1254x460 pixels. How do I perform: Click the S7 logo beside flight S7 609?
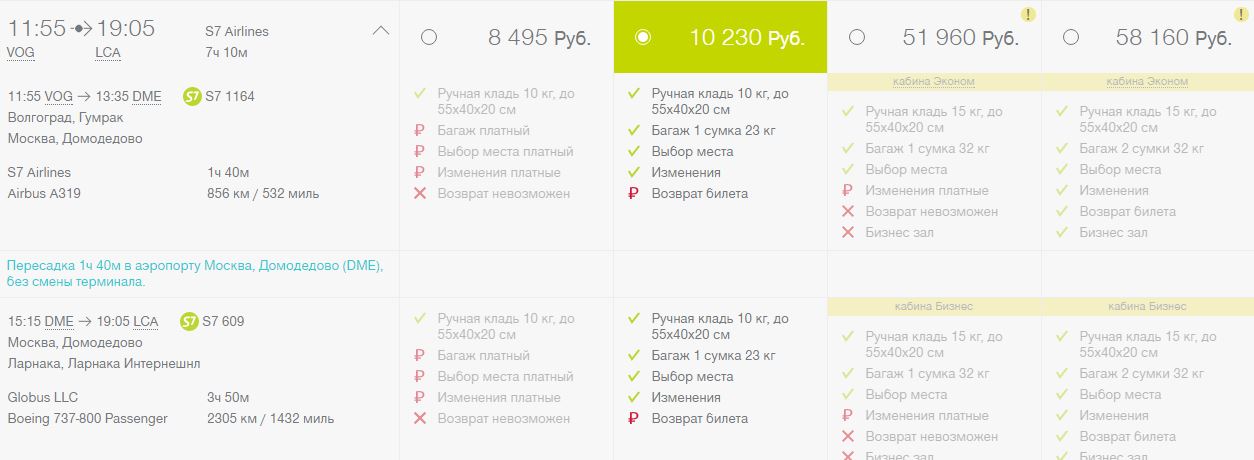point(190,322)
